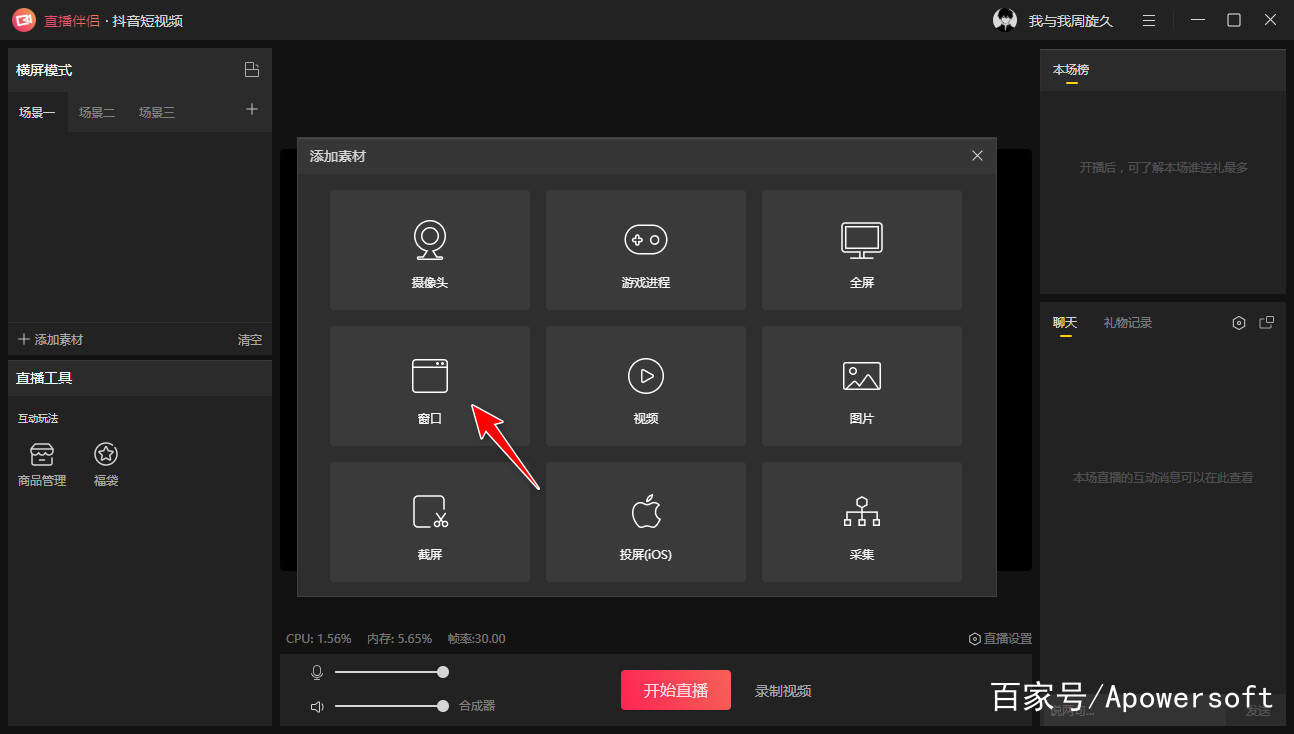Image resolution: width=1294 pixels, height=734 pixels.
Task: Select the 摄像头 camera source
Action: coord(430,250)
